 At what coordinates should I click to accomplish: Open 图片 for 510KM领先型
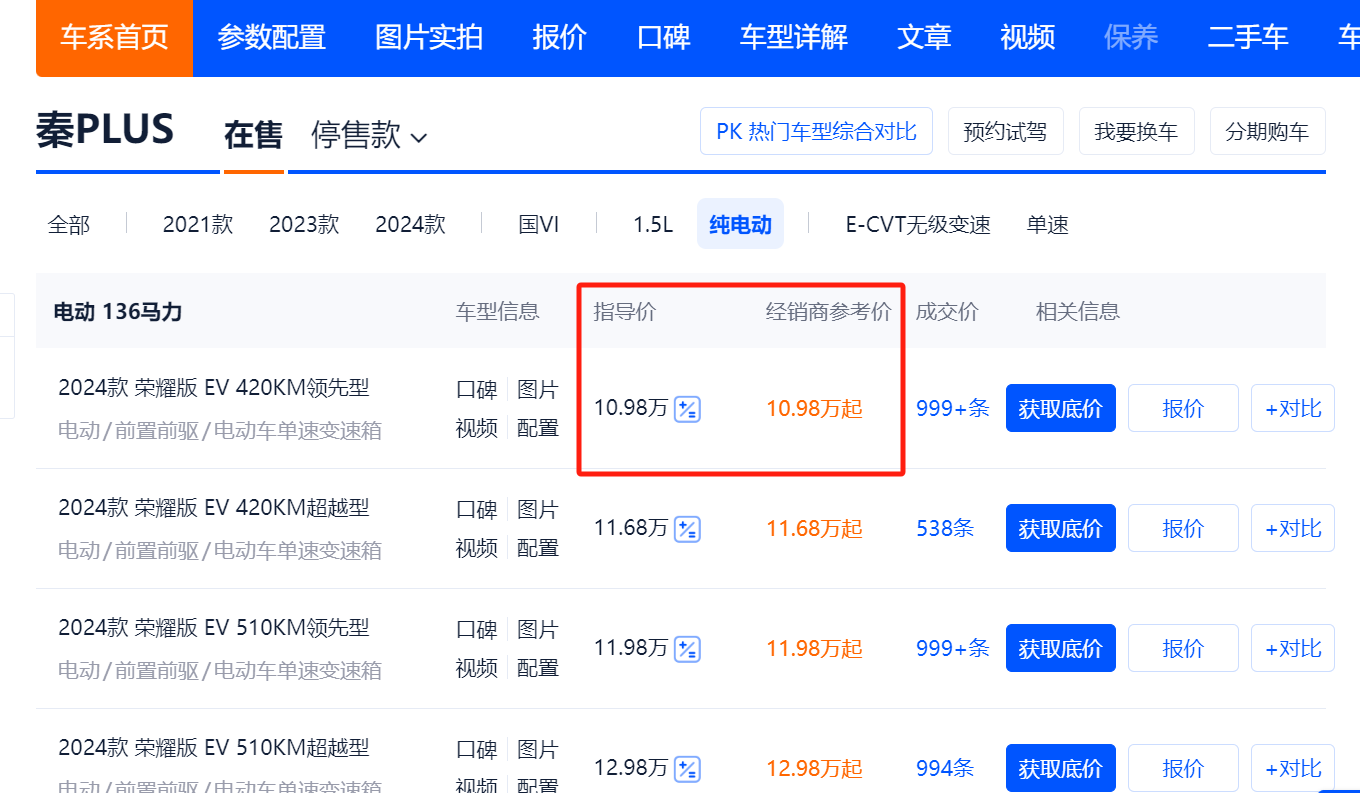[538, 630]
